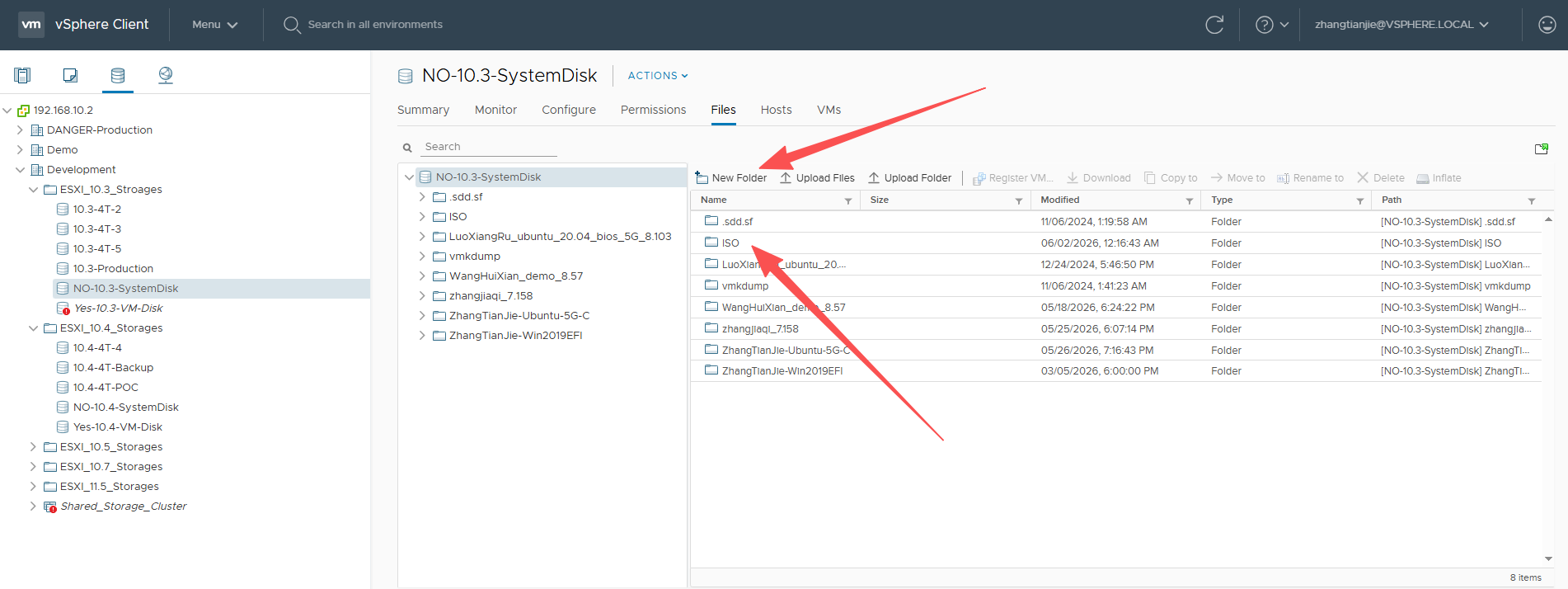Click the smiley feedback icon
This screenshot has width=1568, height=589.
1547,25
